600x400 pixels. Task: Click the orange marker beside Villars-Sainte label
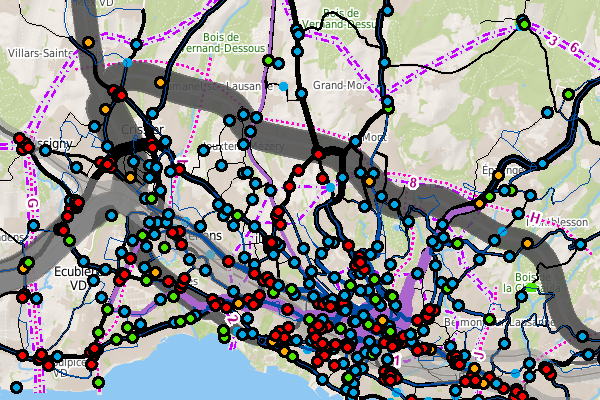88,43
